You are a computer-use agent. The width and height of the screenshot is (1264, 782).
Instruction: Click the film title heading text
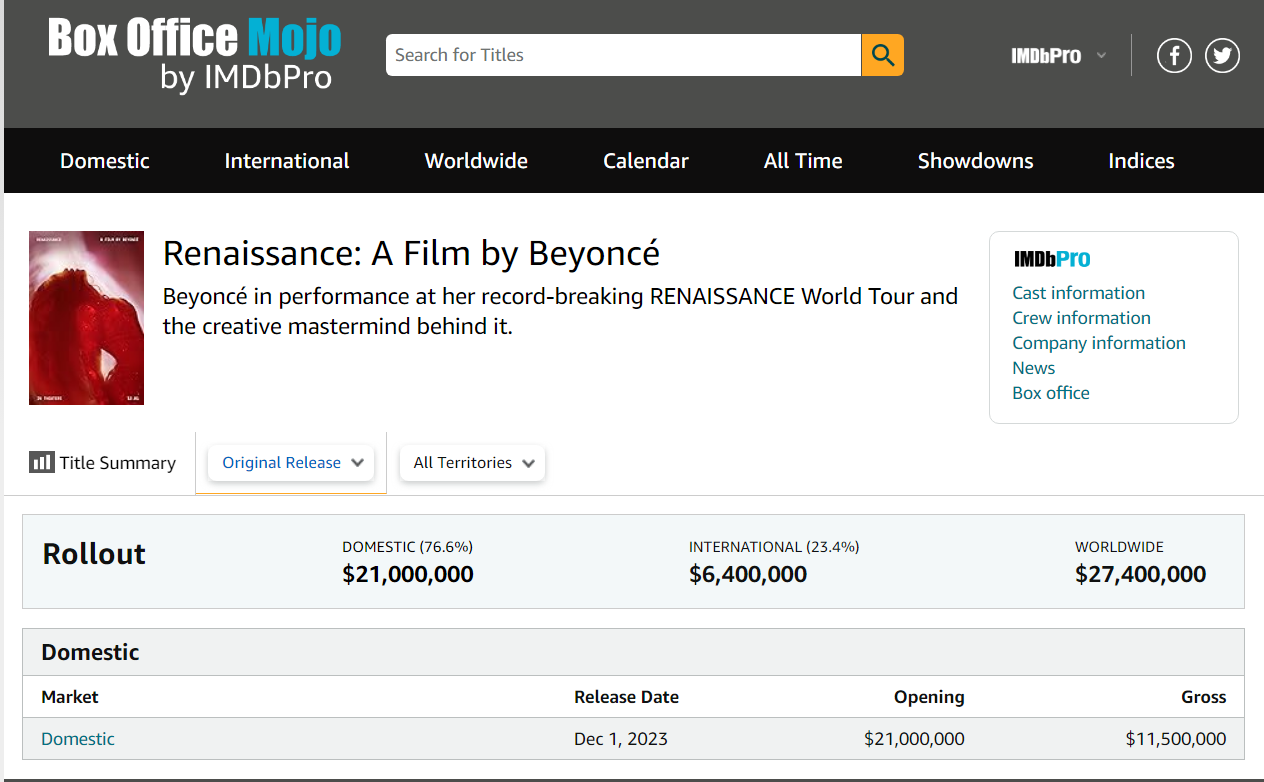coord(411,254)
